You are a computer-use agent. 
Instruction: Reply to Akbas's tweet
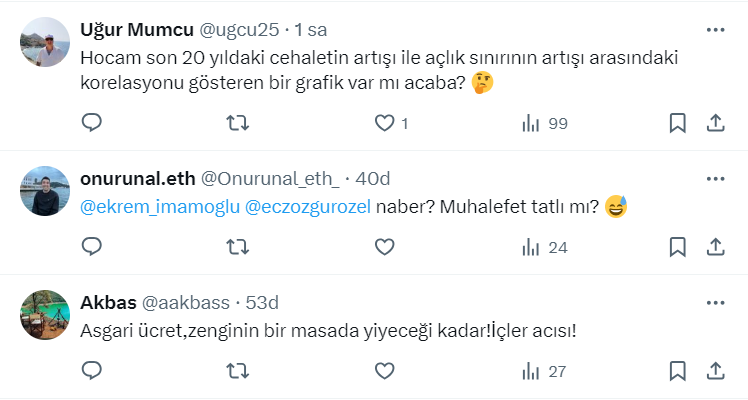[x=91, y=371]
